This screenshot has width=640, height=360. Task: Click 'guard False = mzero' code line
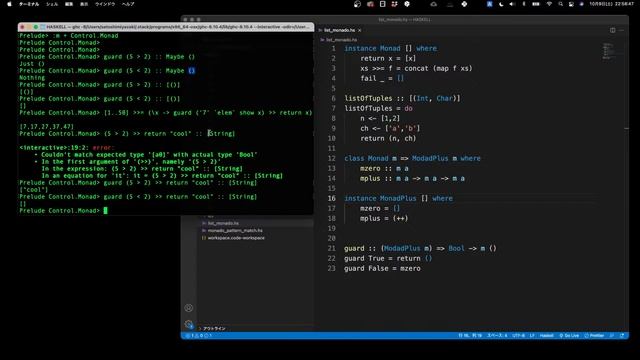click(382, 269)
